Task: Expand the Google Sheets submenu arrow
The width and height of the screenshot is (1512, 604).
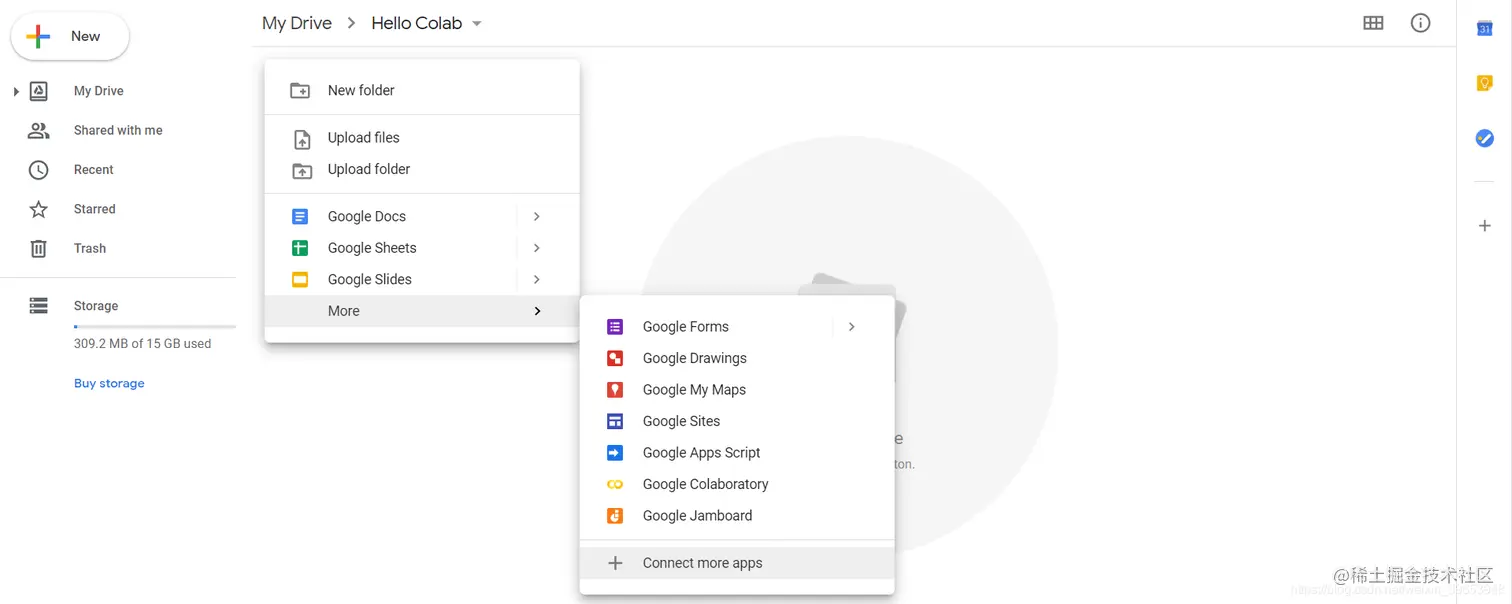Action: tap(537, 248)
